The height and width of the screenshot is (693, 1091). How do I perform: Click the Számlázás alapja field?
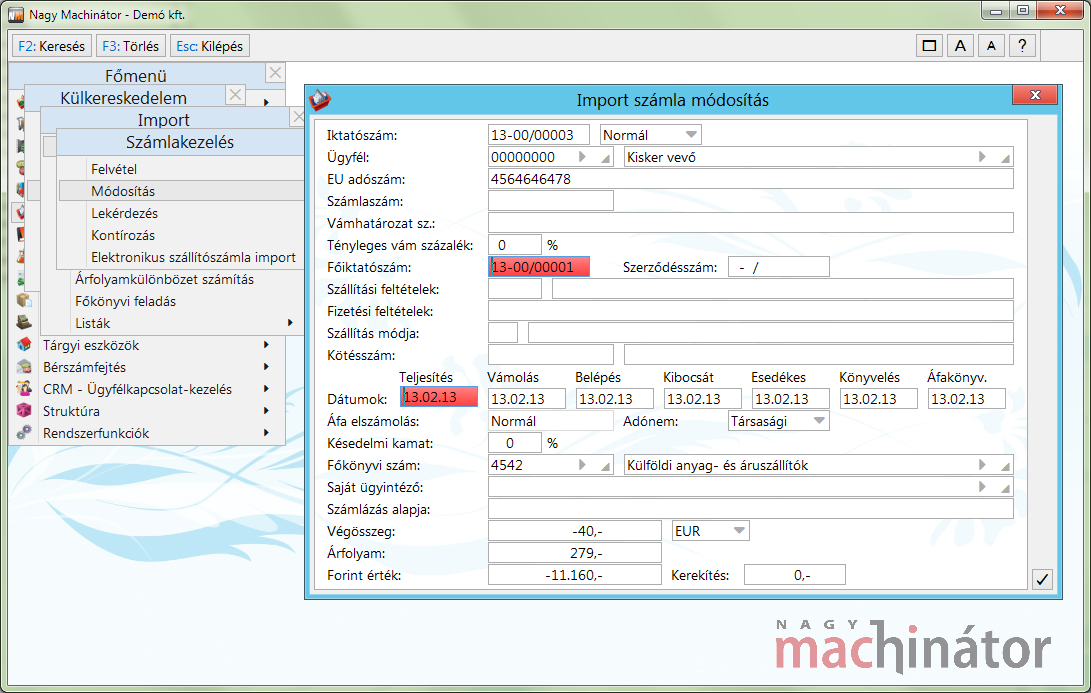coord(751,509)
